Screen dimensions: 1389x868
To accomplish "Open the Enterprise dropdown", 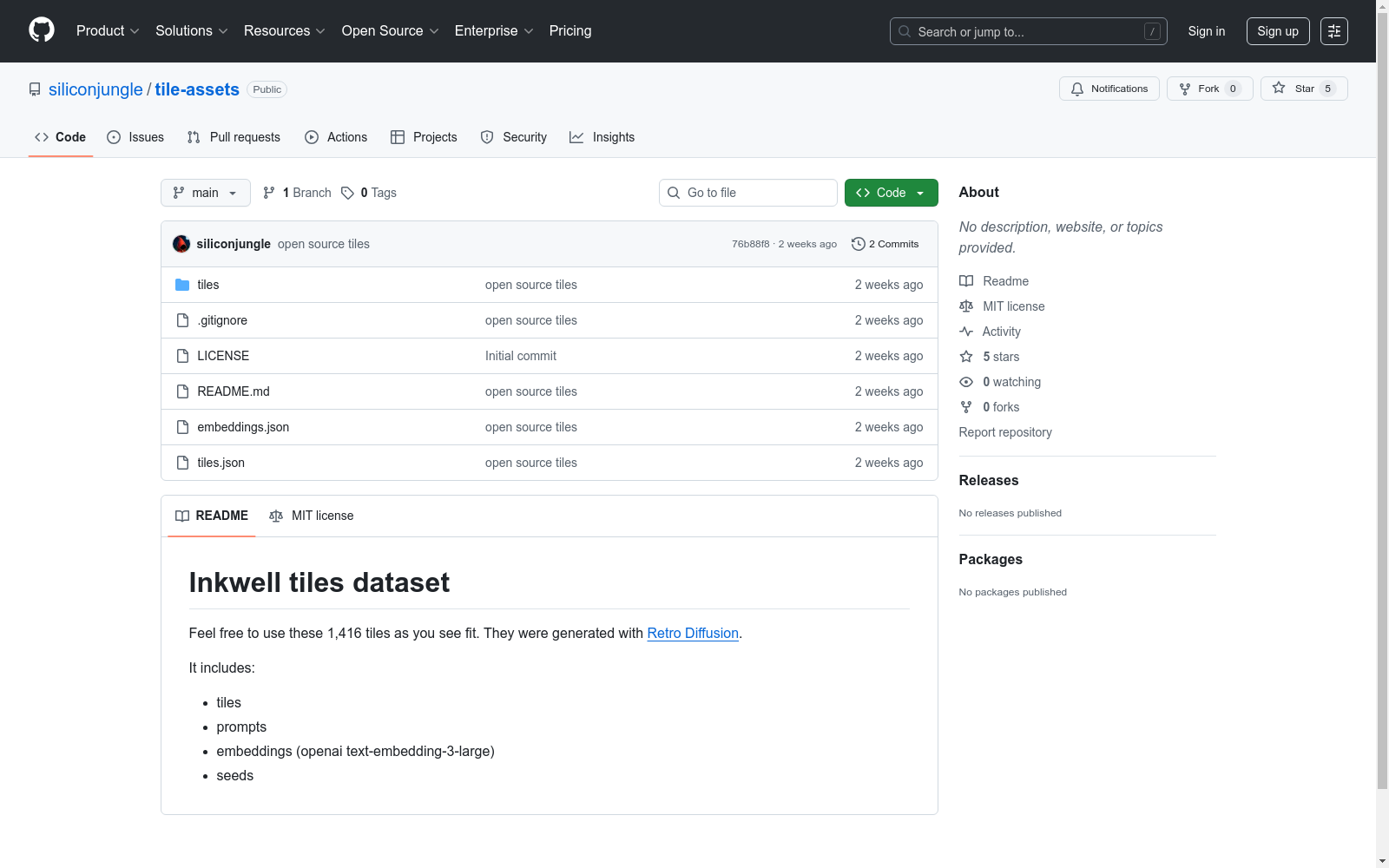I will pos(494,31).
